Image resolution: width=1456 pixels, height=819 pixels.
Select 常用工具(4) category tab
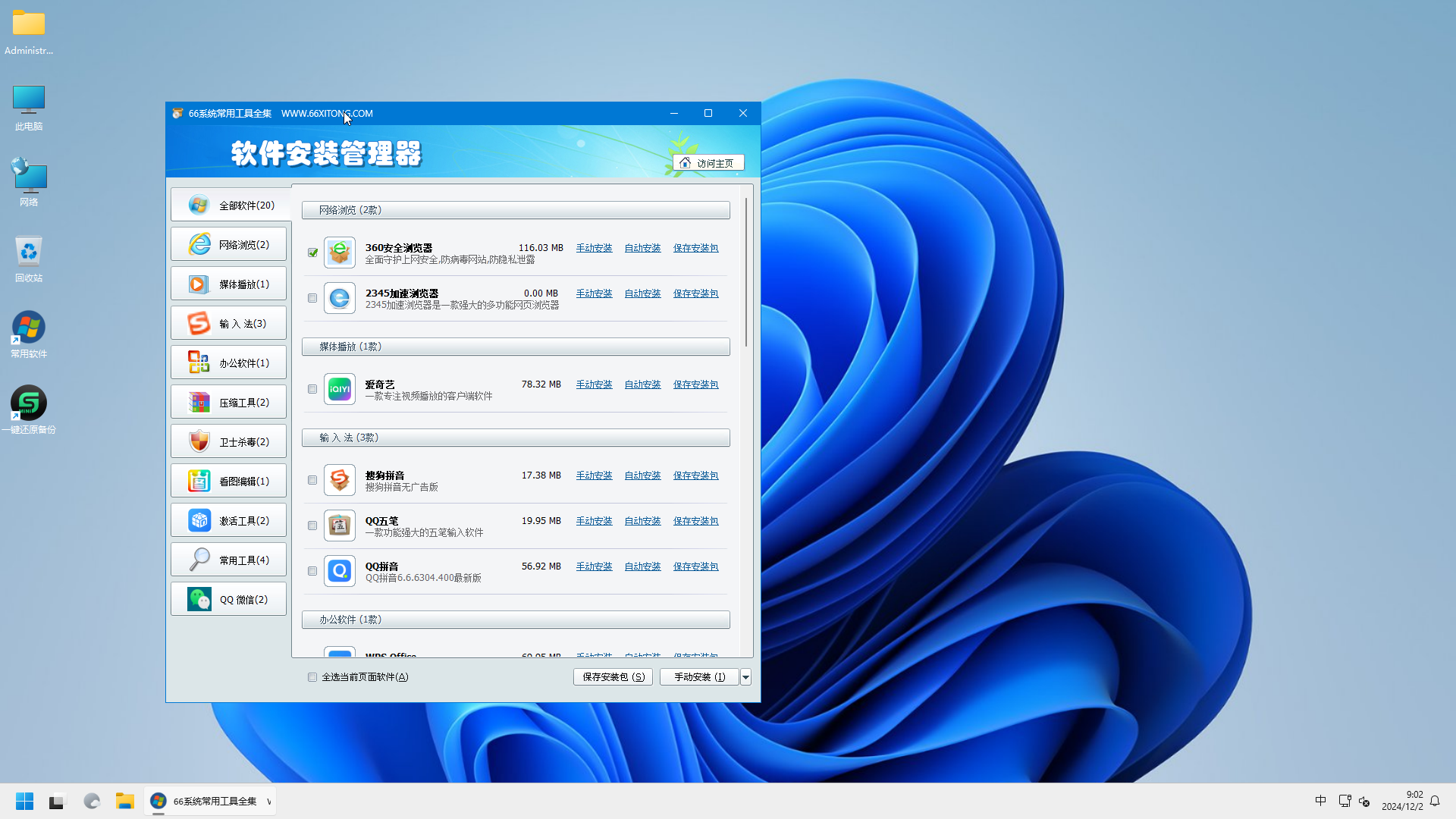(x=228, y=560)
